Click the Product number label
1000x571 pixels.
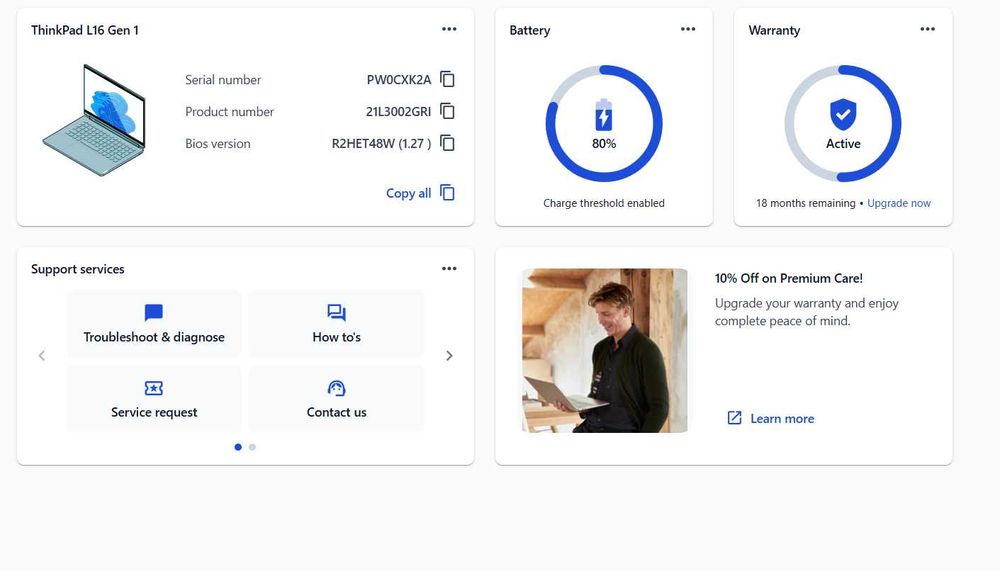pos(230,112)
